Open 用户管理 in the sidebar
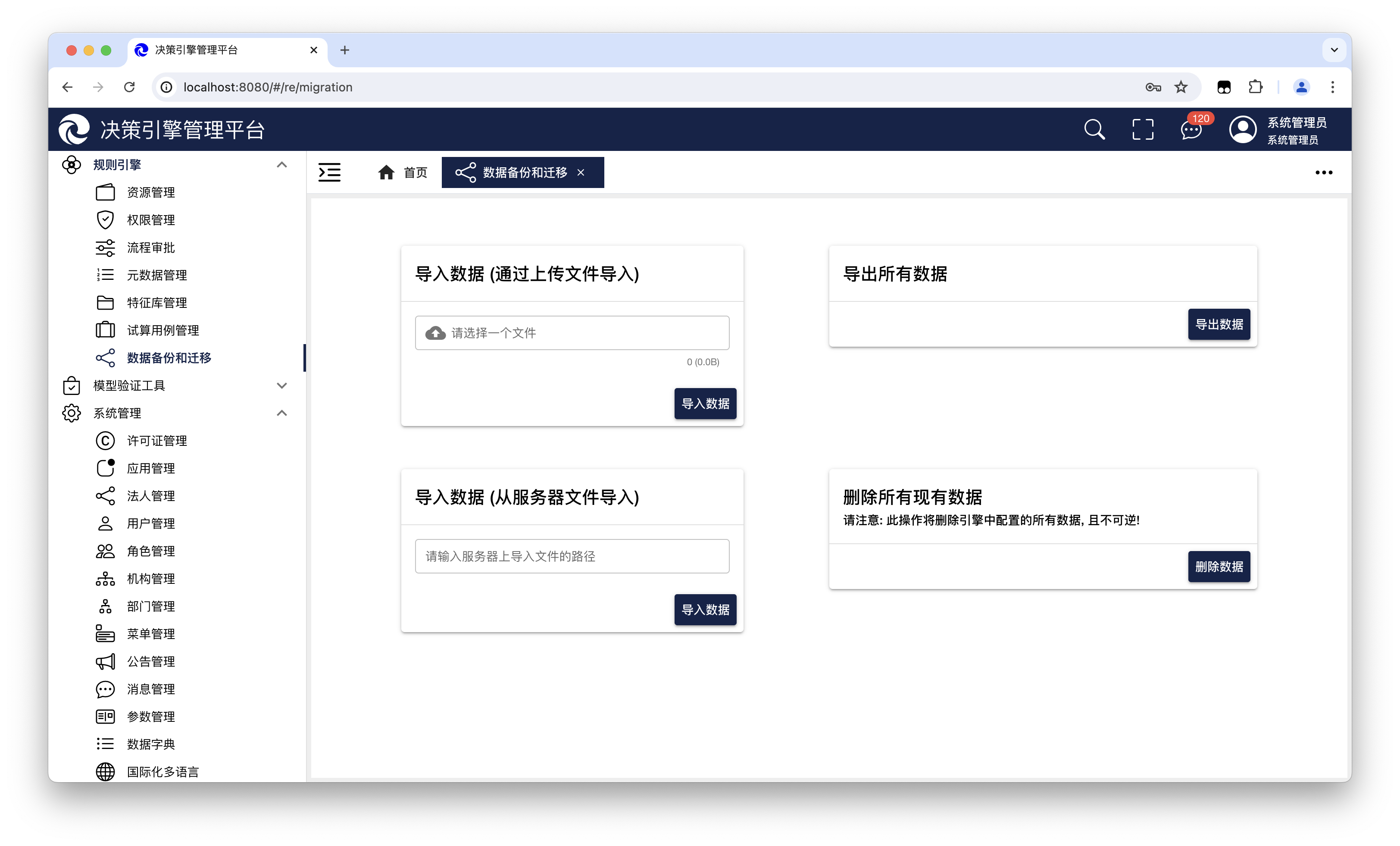This screenshot has height=846, width=1400. [x=150, y=523]
